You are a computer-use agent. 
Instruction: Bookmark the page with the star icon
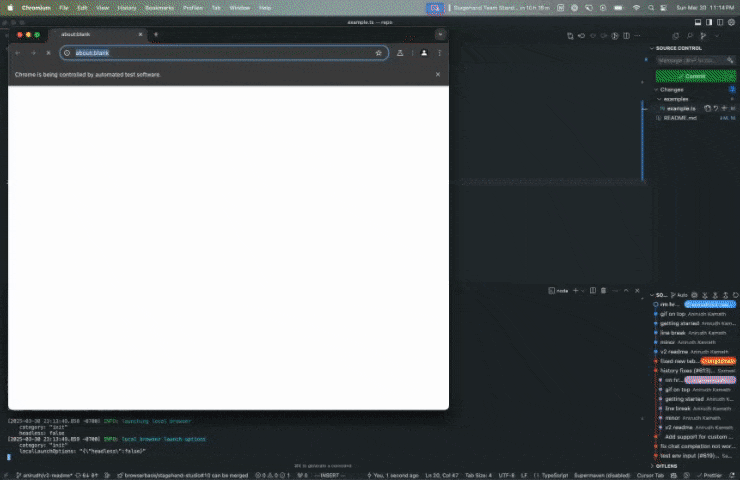coord(378,53)
